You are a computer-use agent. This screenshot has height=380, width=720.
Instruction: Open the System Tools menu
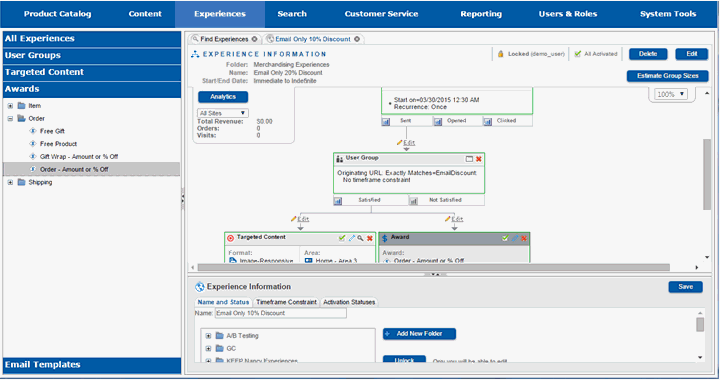coord(668,14)
